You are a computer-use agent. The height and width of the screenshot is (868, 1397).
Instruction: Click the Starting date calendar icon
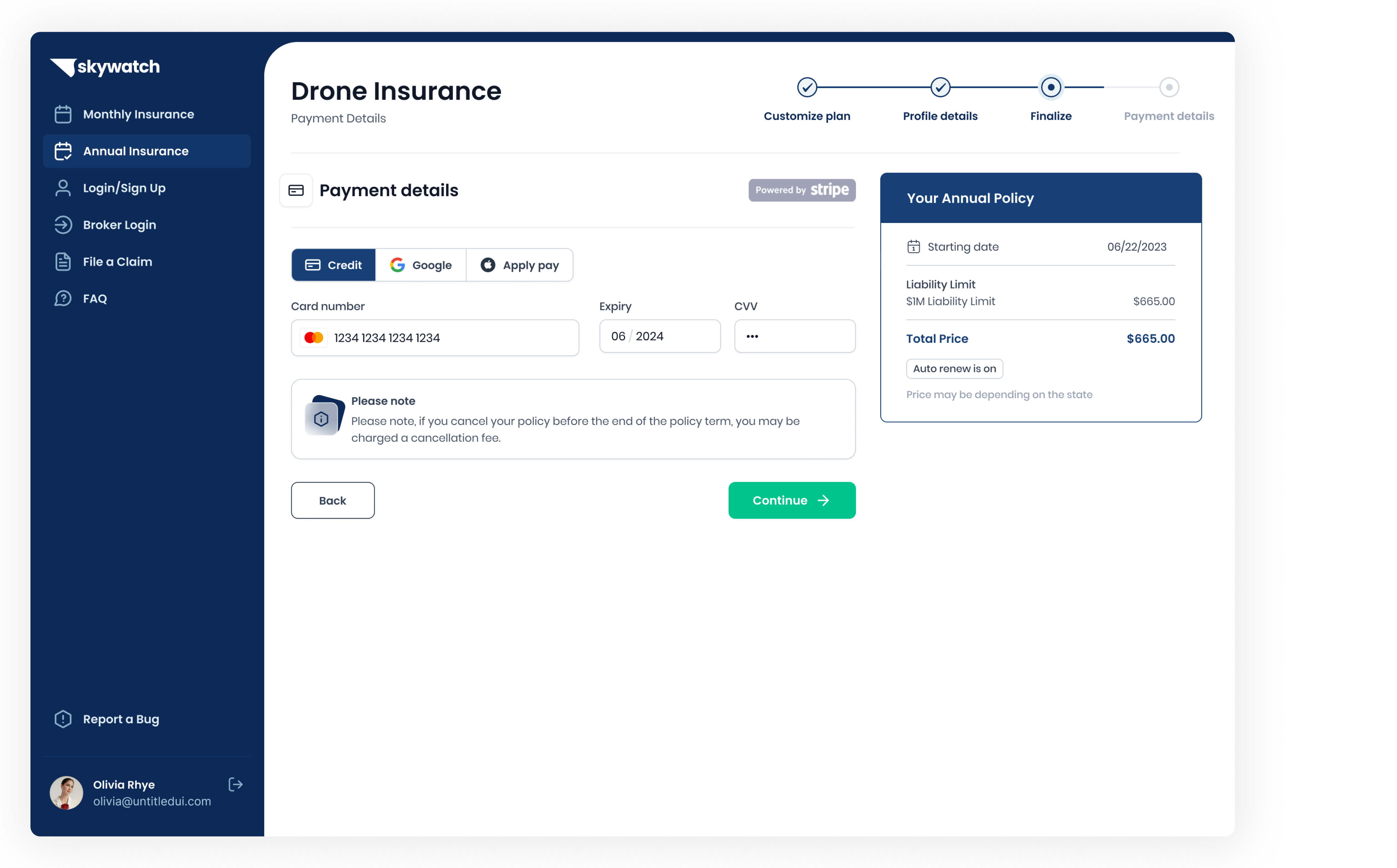point(913,247)
